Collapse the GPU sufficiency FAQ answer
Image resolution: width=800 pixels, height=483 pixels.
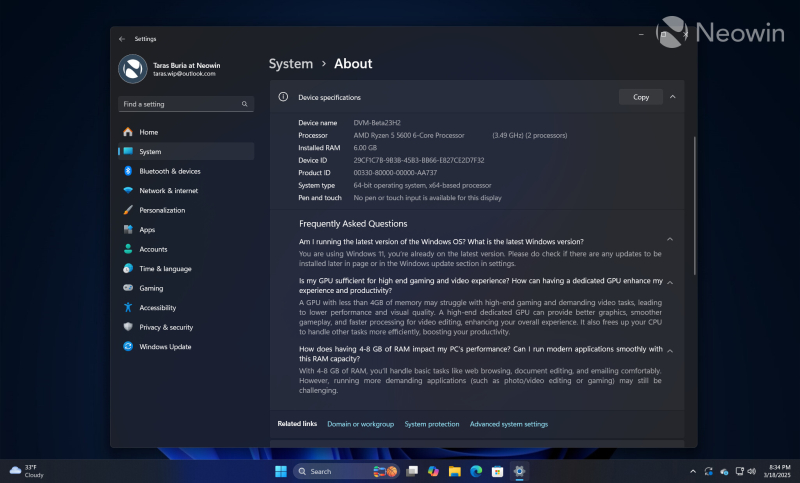pos(670,283)
